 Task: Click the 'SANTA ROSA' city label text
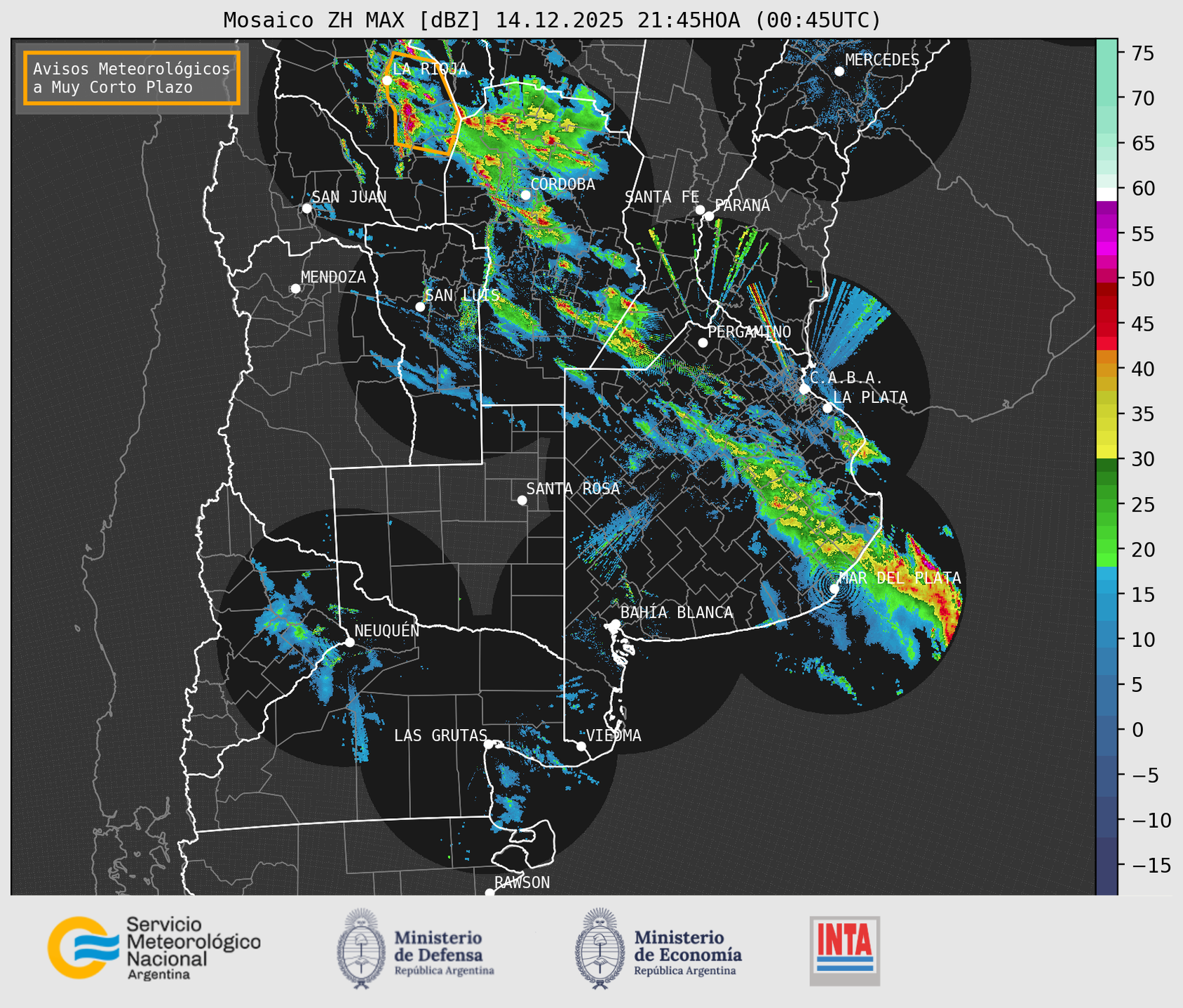click(573, 489)
